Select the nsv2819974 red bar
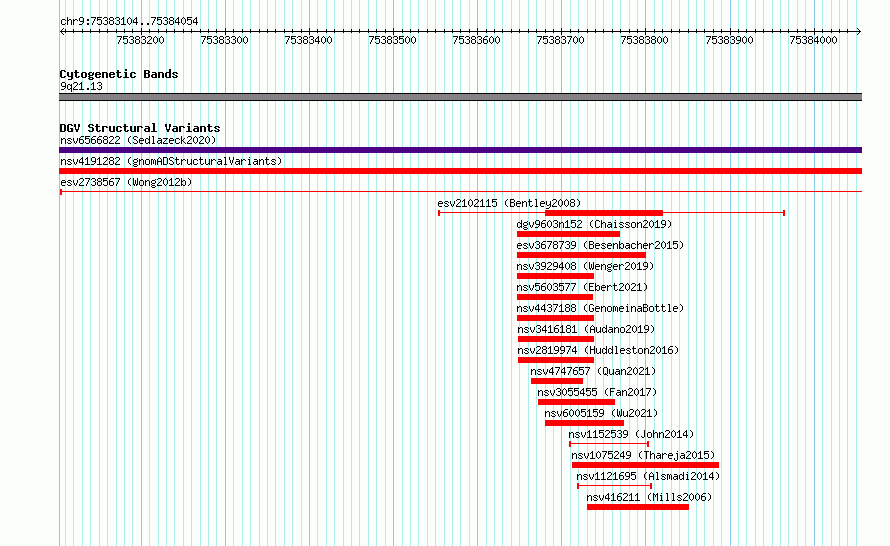 pyautogui.click(x=556, y=360)
